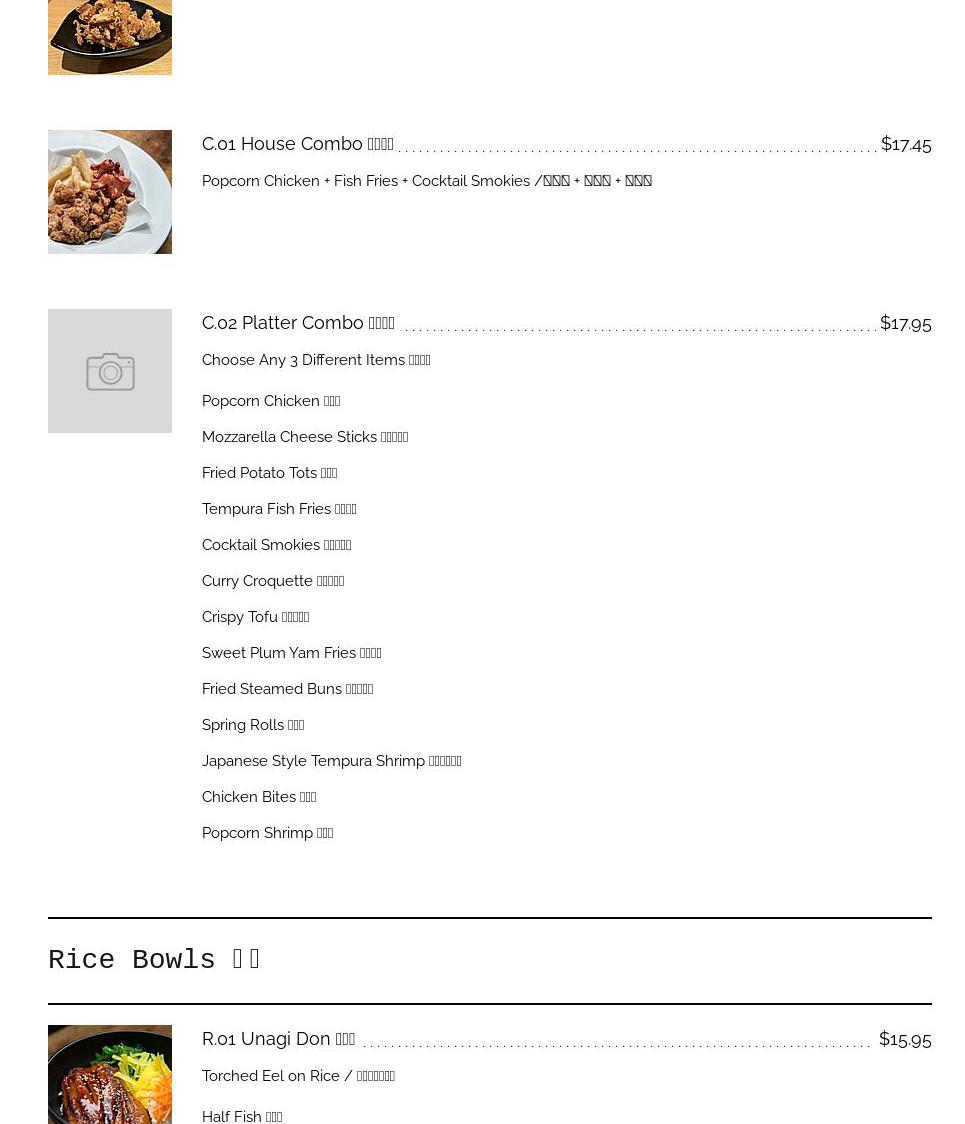Click the R.01 Unagi Don title
965x1124 pixels.
tap(278, 1039)
